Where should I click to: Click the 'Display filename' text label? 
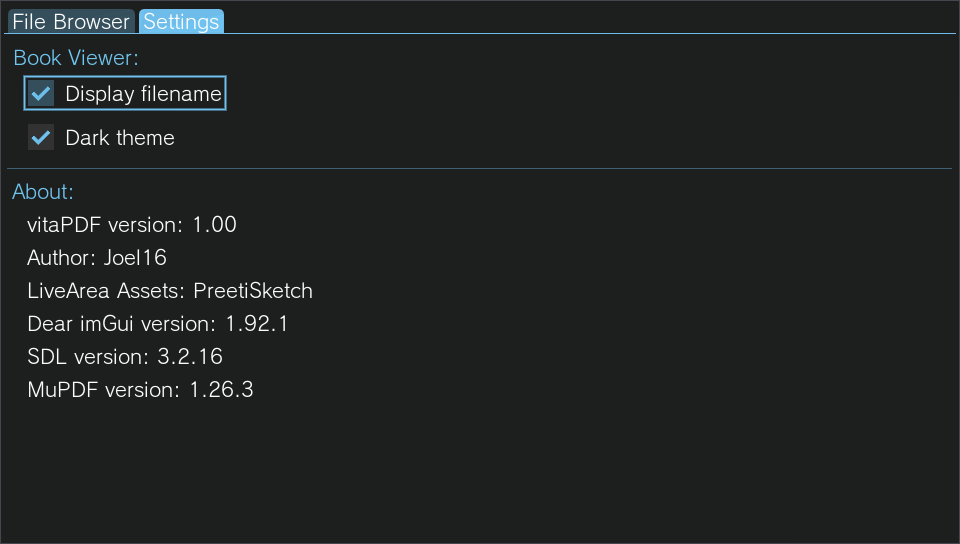point(143,94)
